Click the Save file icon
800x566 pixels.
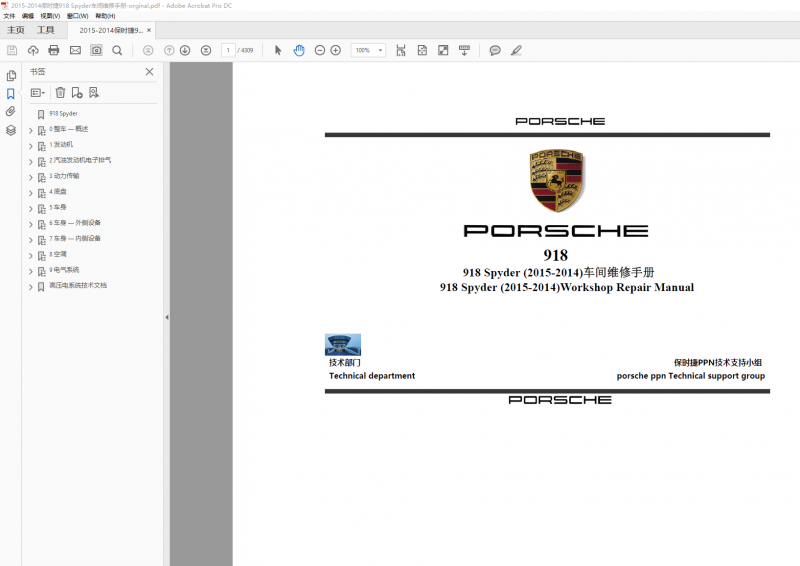[x=12, y=50]
